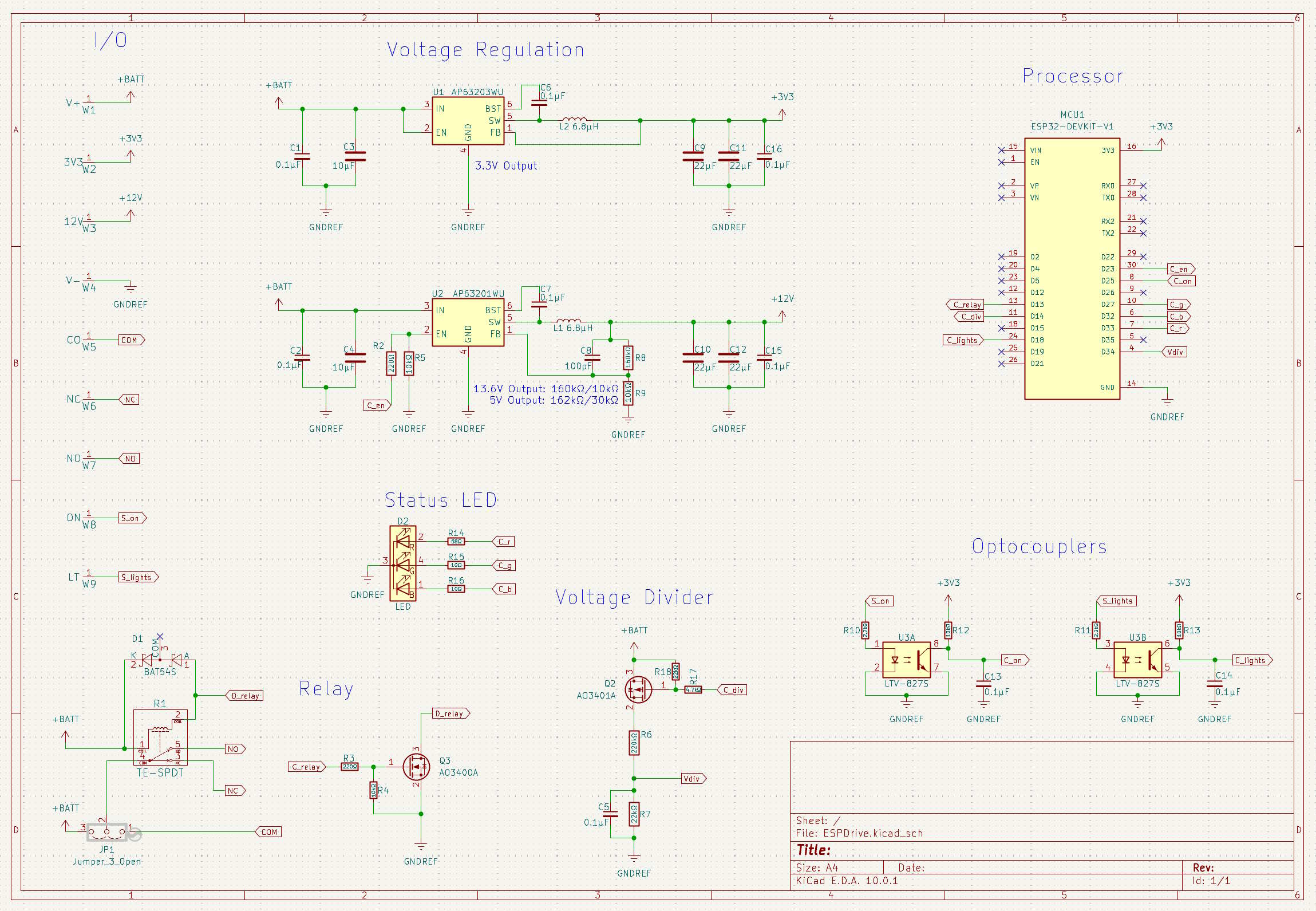
Task: Select resistor R8 160kΩ
Action: (x=628, y=358)
